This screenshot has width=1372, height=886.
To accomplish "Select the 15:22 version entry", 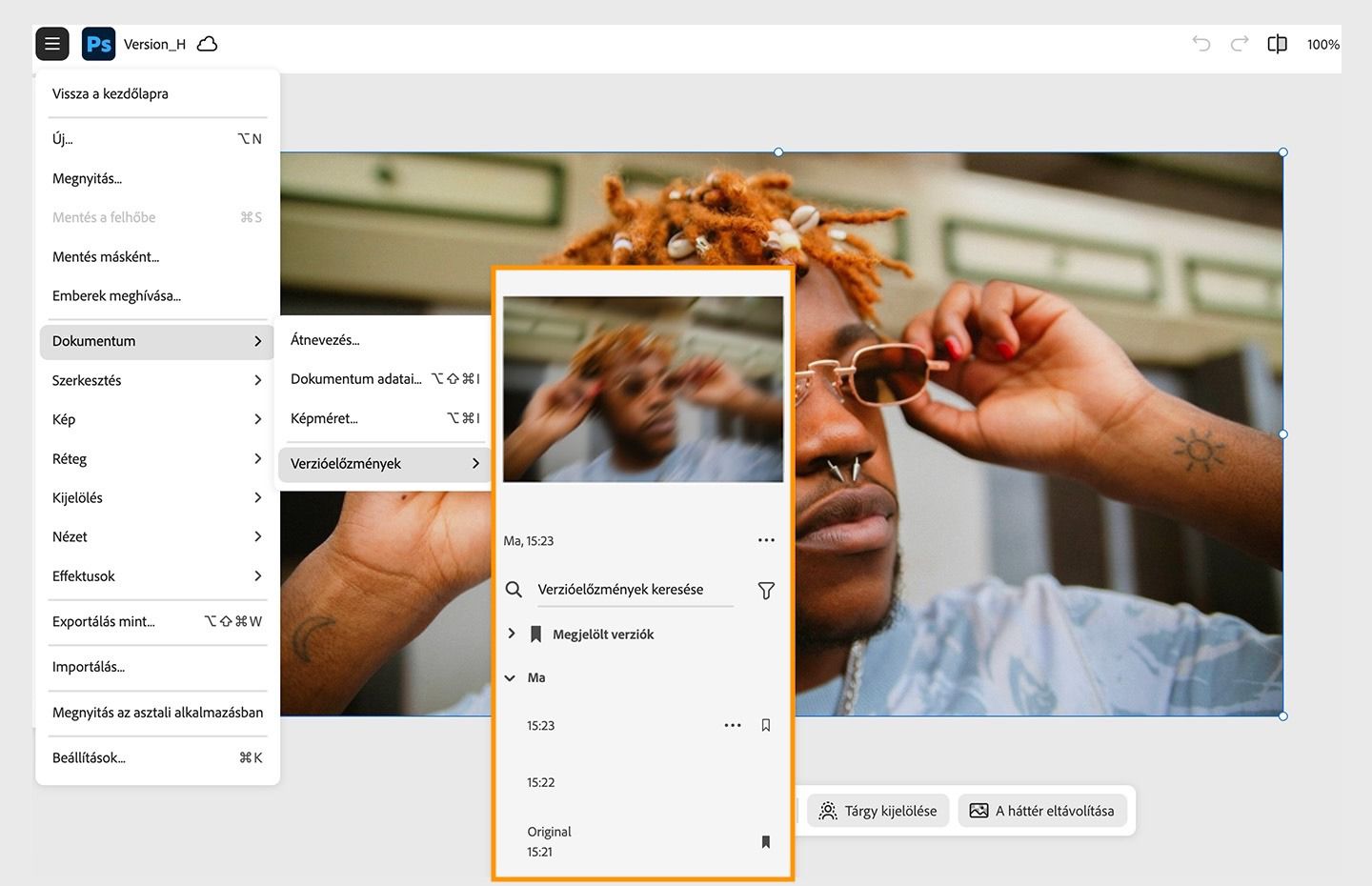I will coord(540,782).
